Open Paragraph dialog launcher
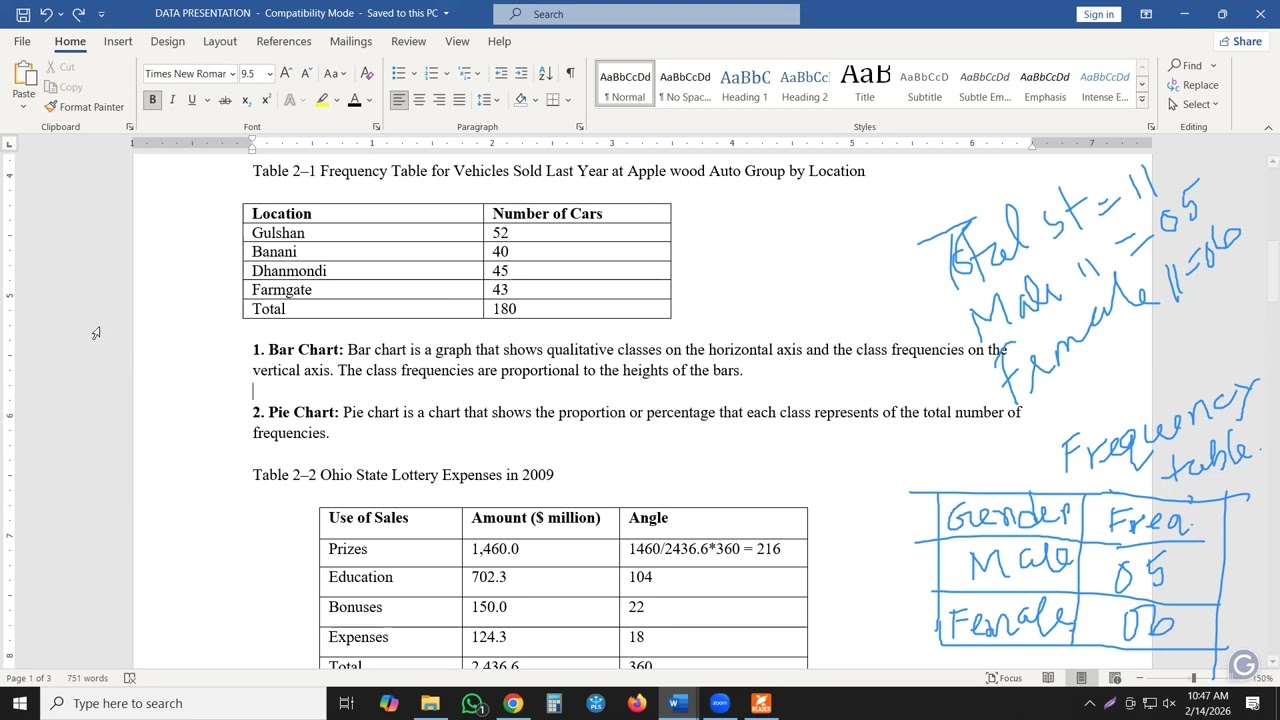 pyautogui.click(x=580, y=127)
